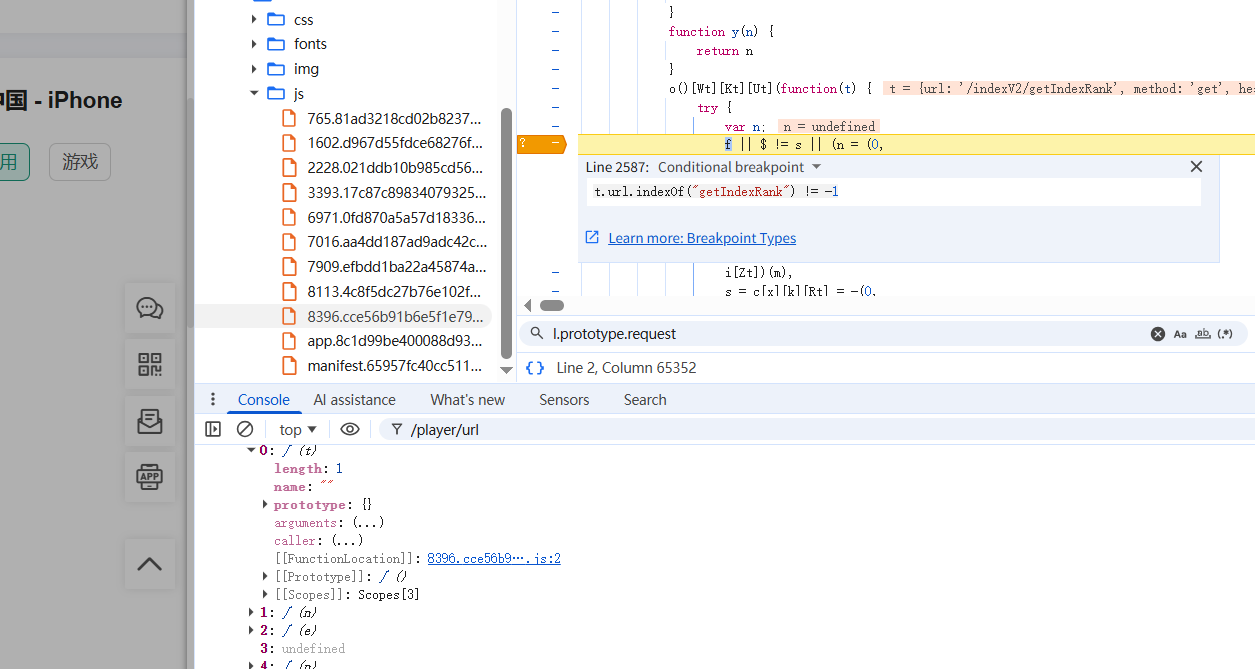Toggle regular expression (.*) in search
This screenshot has height=669, width=1255.
click(1225, 334)
